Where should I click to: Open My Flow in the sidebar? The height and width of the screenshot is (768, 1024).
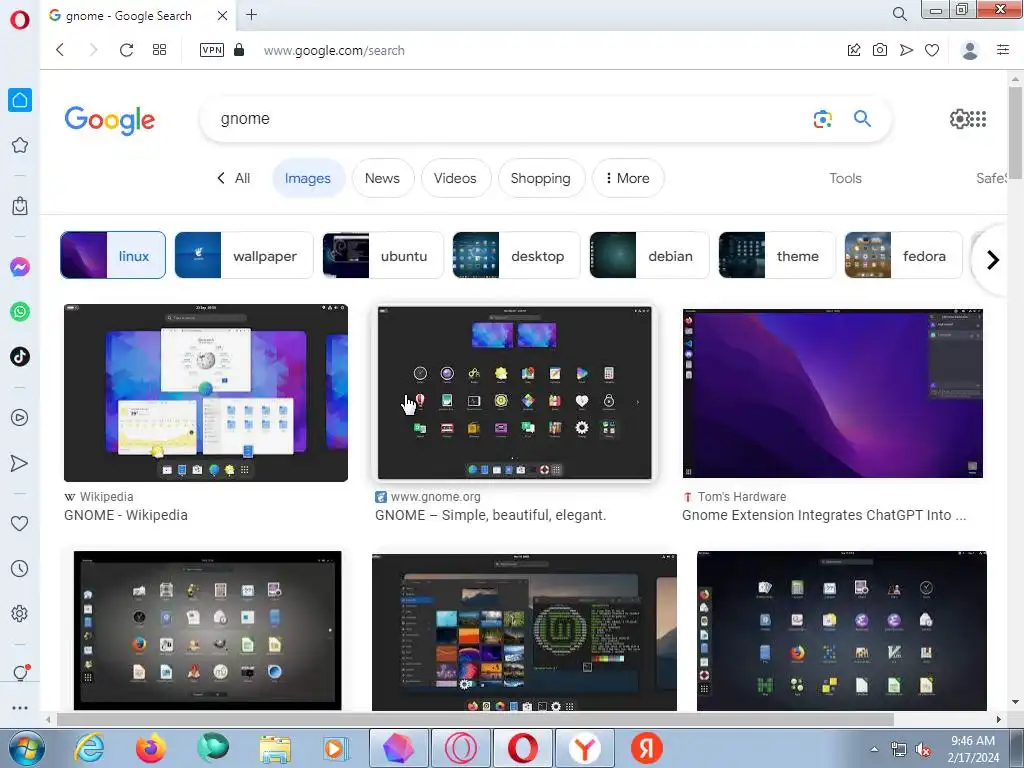click(20, 463)
